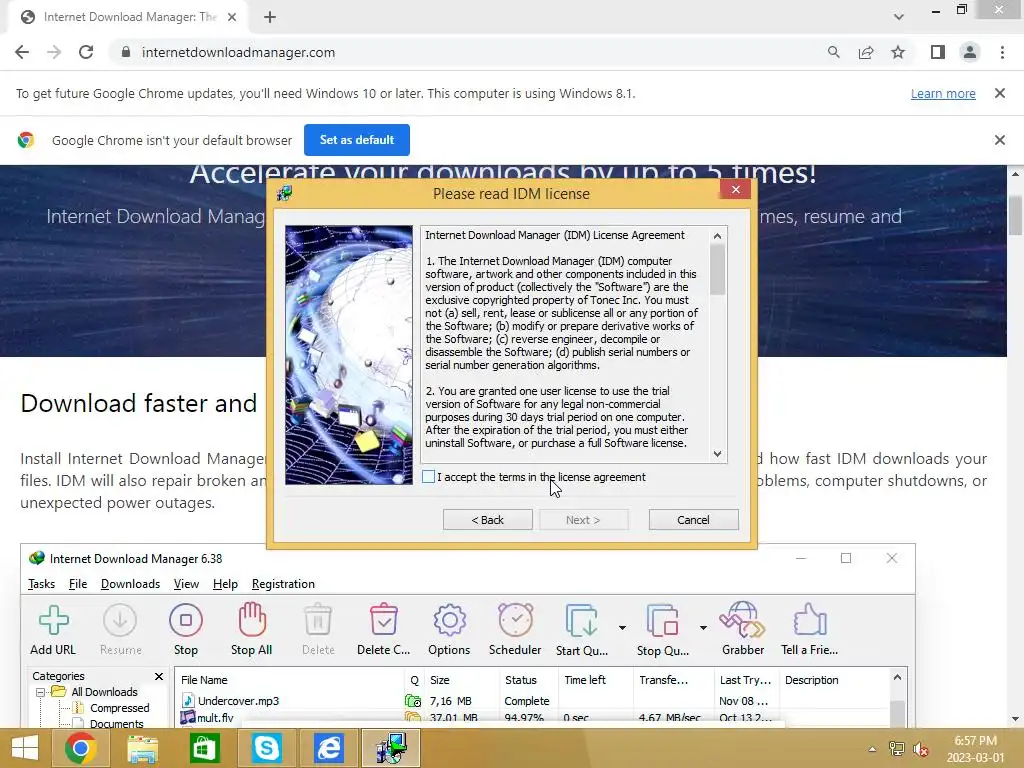Click the Learn more link

click(943, 93)
